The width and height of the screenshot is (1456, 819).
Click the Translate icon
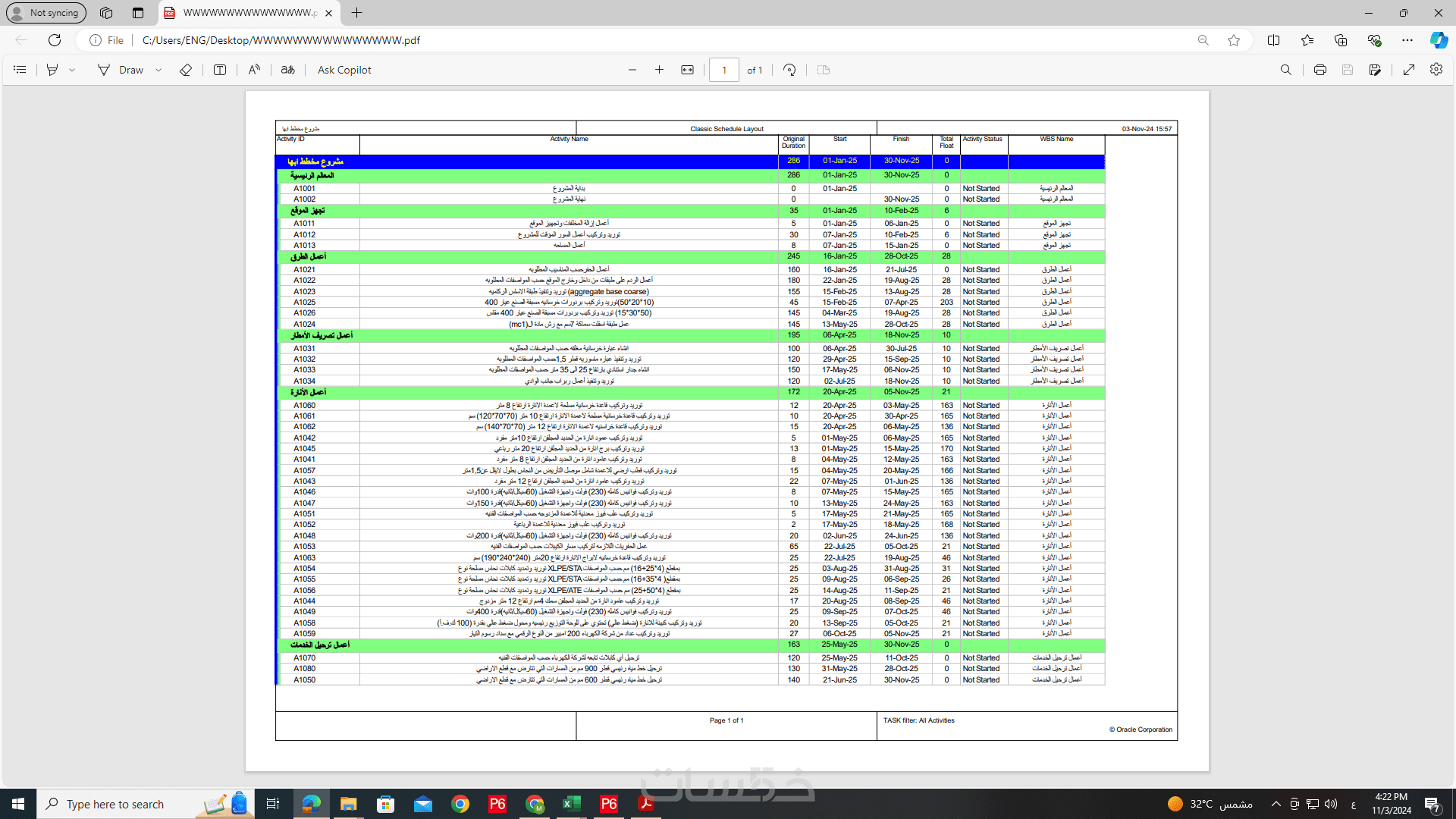(x=287, y=70)
